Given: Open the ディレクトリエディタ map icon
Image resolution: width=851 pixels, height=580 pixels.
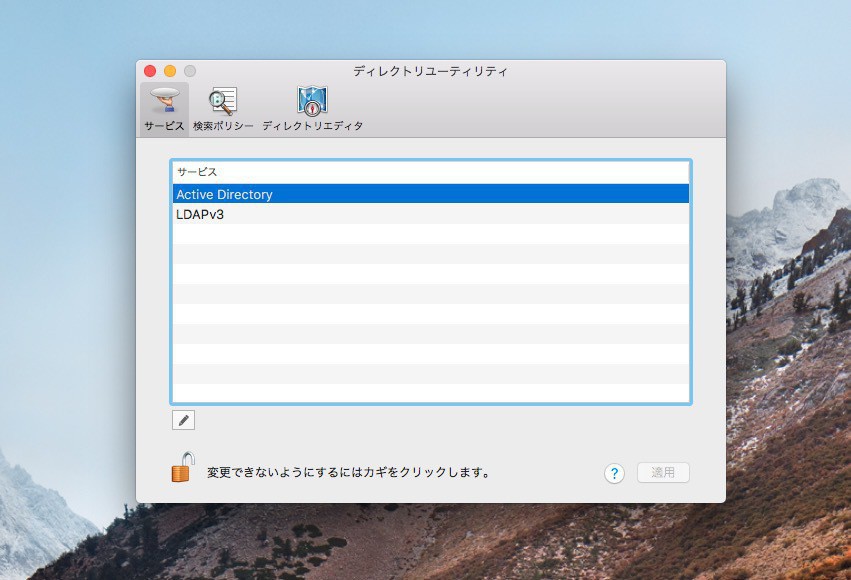Looking at the screenshot, I should coord(312,101).
